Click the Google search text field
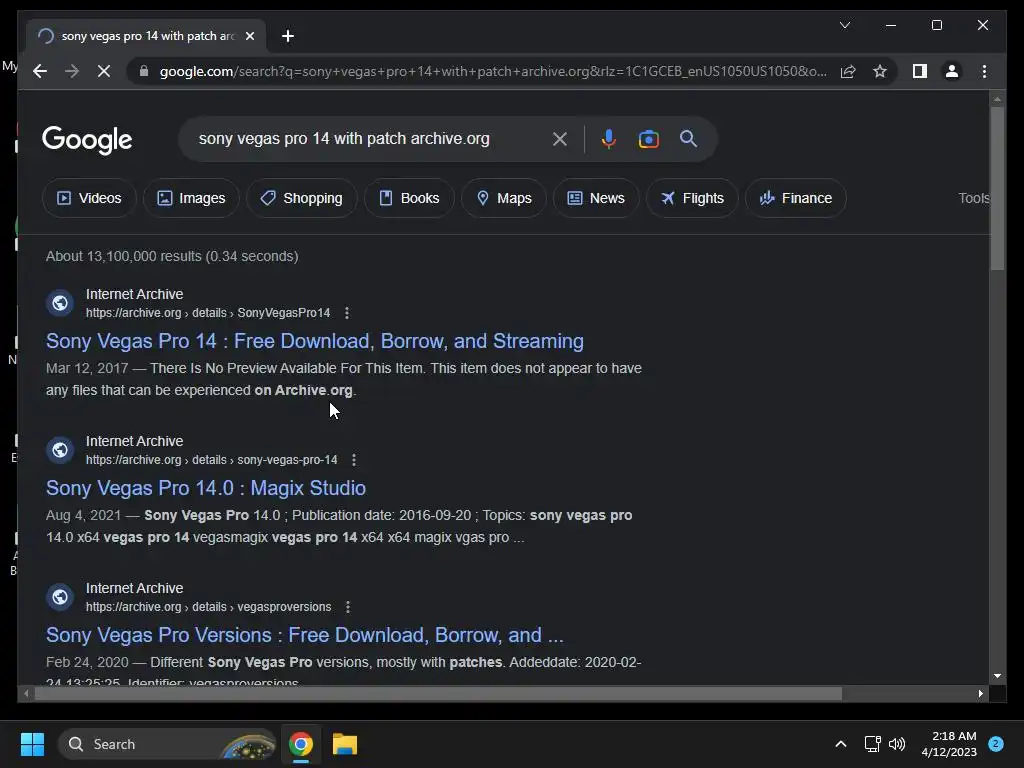The height and width of the screenshot is (768, 1024). click(x=369, y=138)
